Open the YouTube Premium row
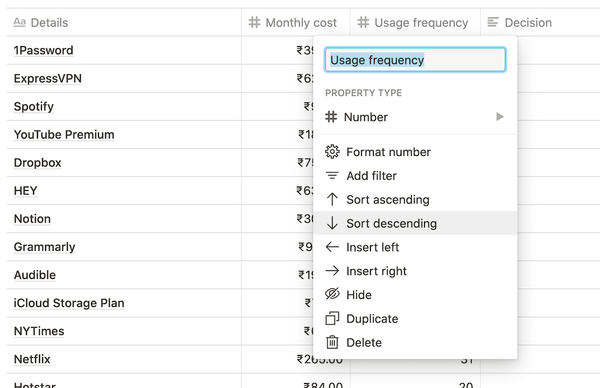The image size is (600, 388). point(64,135)
